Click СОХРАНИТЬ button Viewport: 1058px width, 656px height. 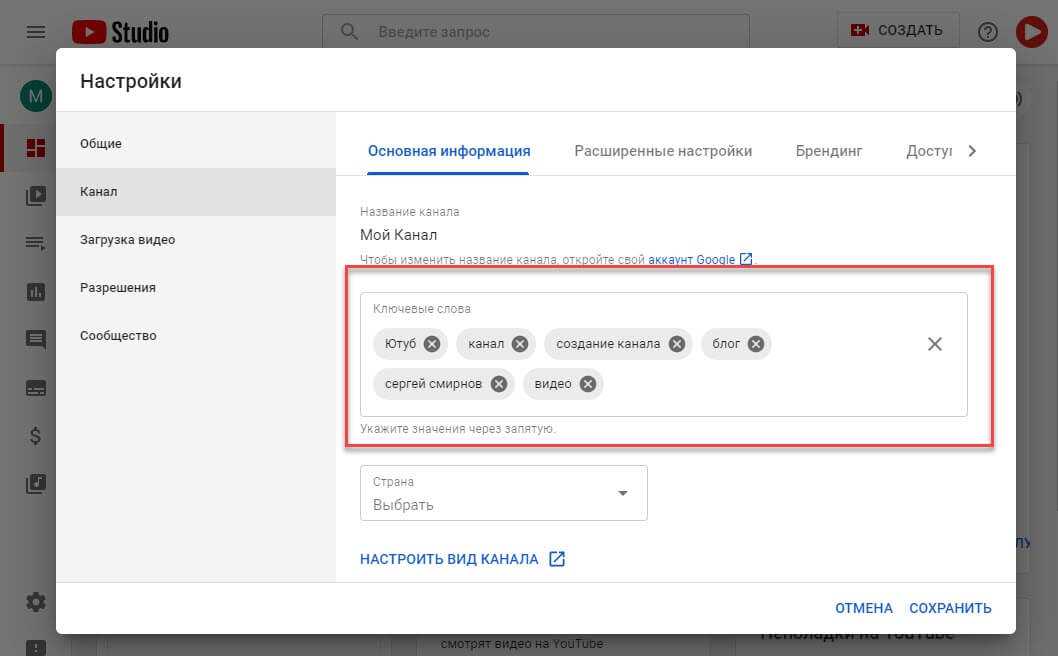pos(950,608)
